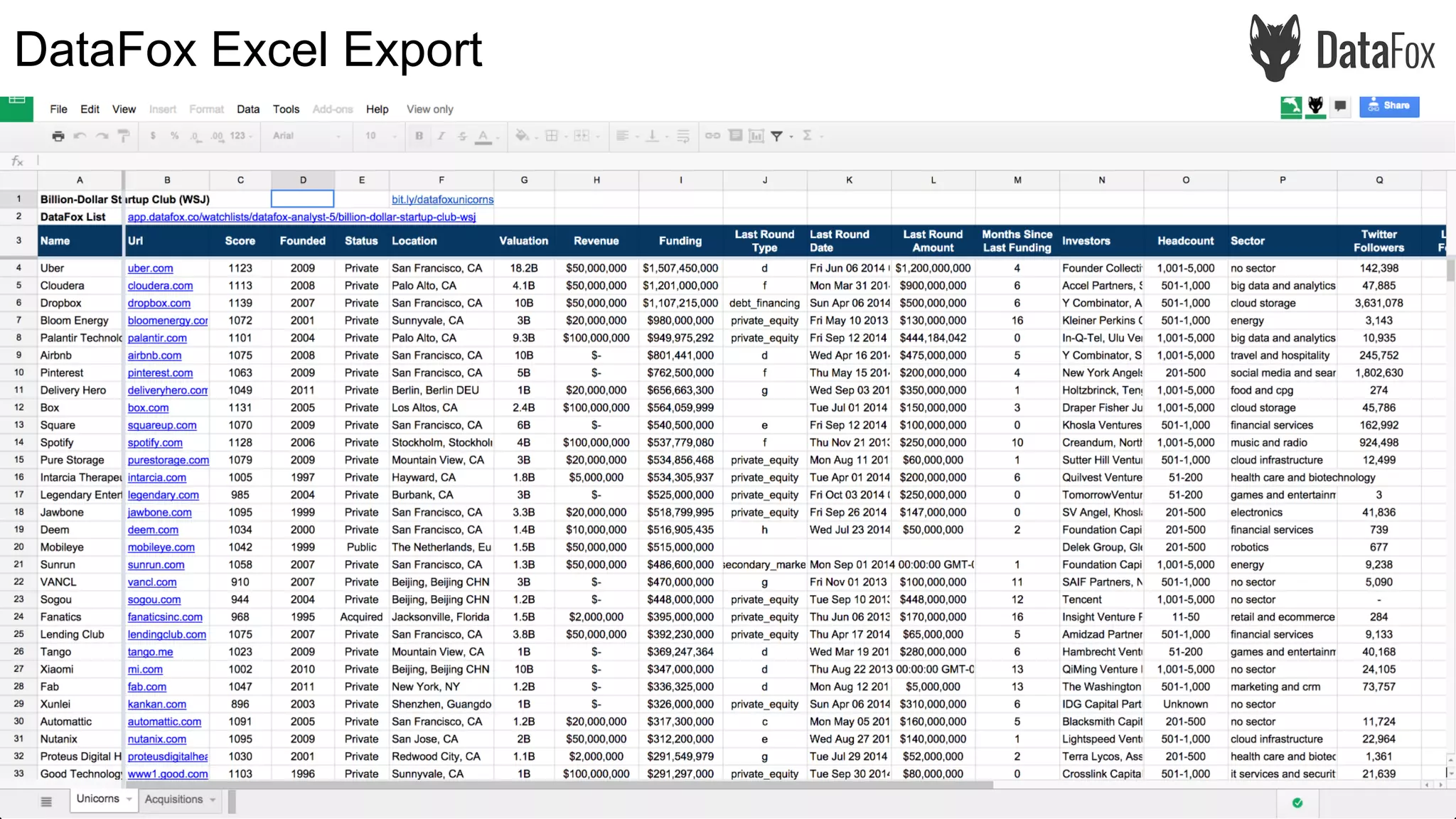Open vertical align dropdown
The height and width of the screenshot is (819, 1456).
coord(656,136)
